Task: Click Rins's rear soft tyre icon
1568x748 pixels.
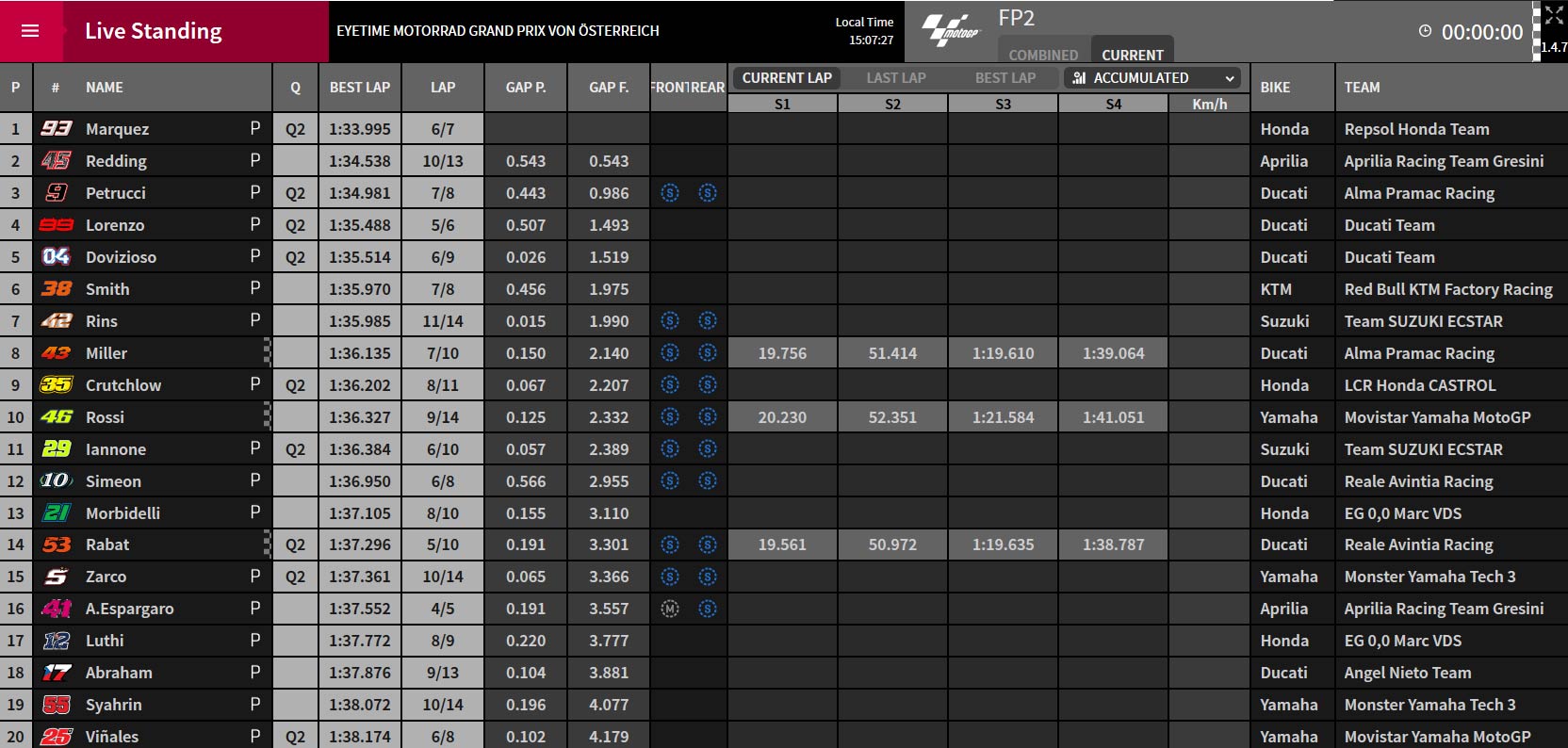Action: click(x=708, y=321)
